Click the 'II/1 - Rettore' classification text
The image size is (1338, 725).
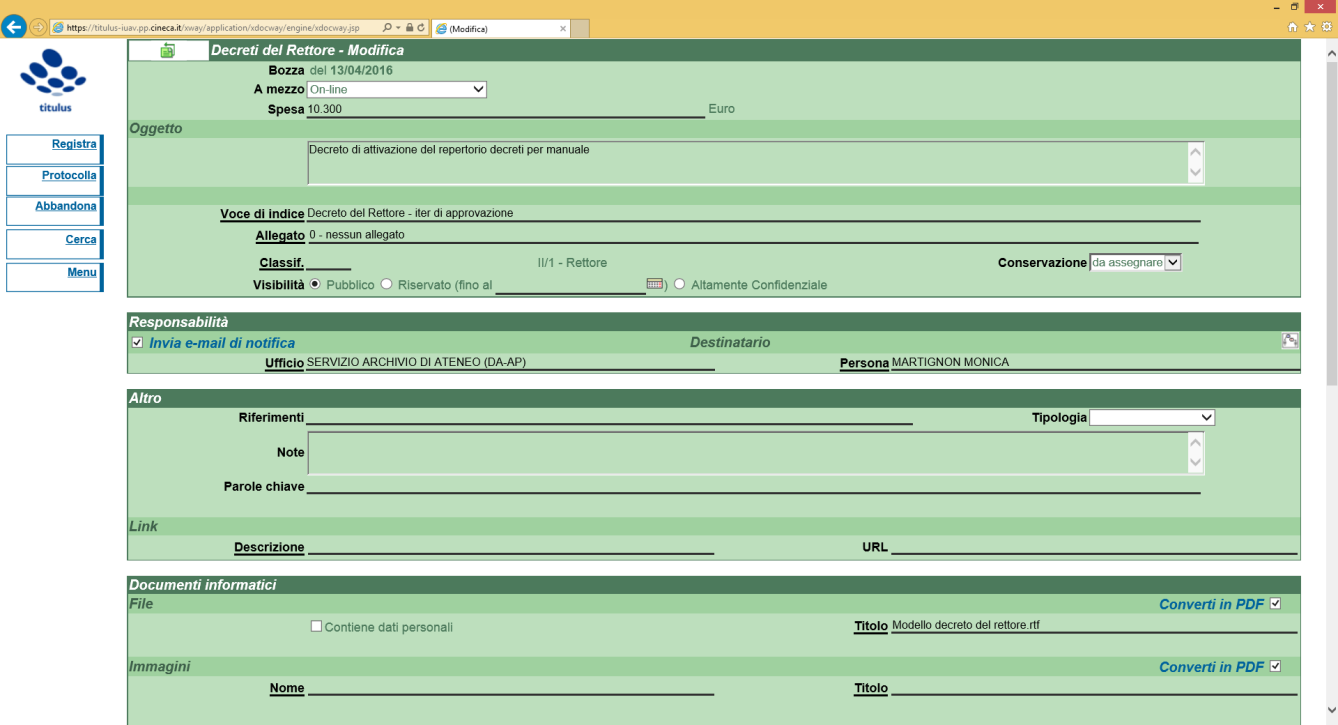tap(572, 262)
